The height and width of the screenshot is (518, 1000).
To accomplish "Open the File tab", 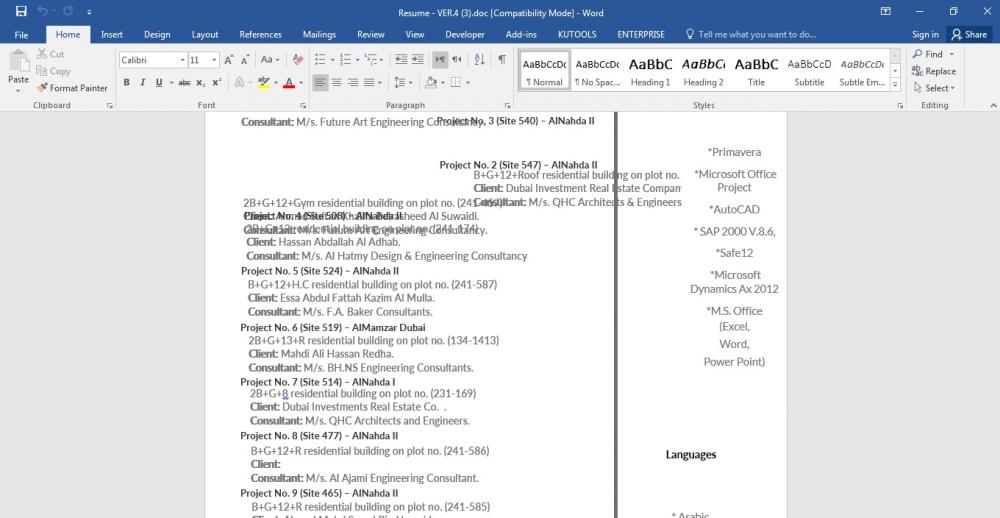I will click(x=21, y=34).
